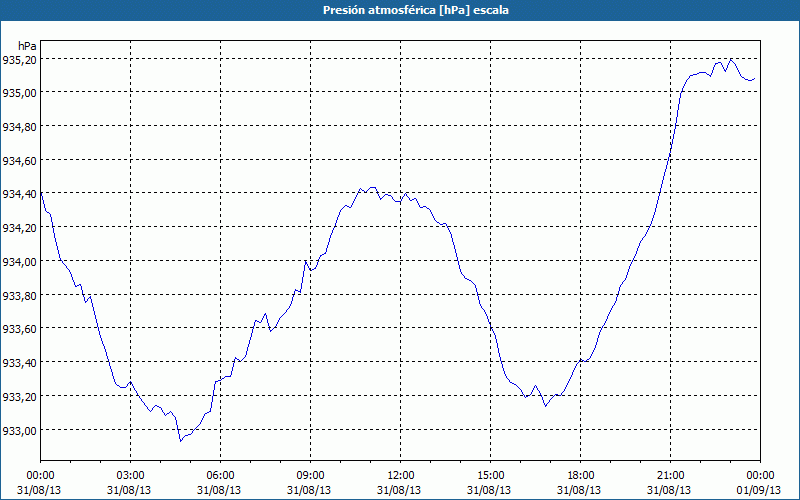Image resolution: width=800 pixels, height=500 pixels.
Task: Select the 21:00 time axis label
Action: (670, 476)
